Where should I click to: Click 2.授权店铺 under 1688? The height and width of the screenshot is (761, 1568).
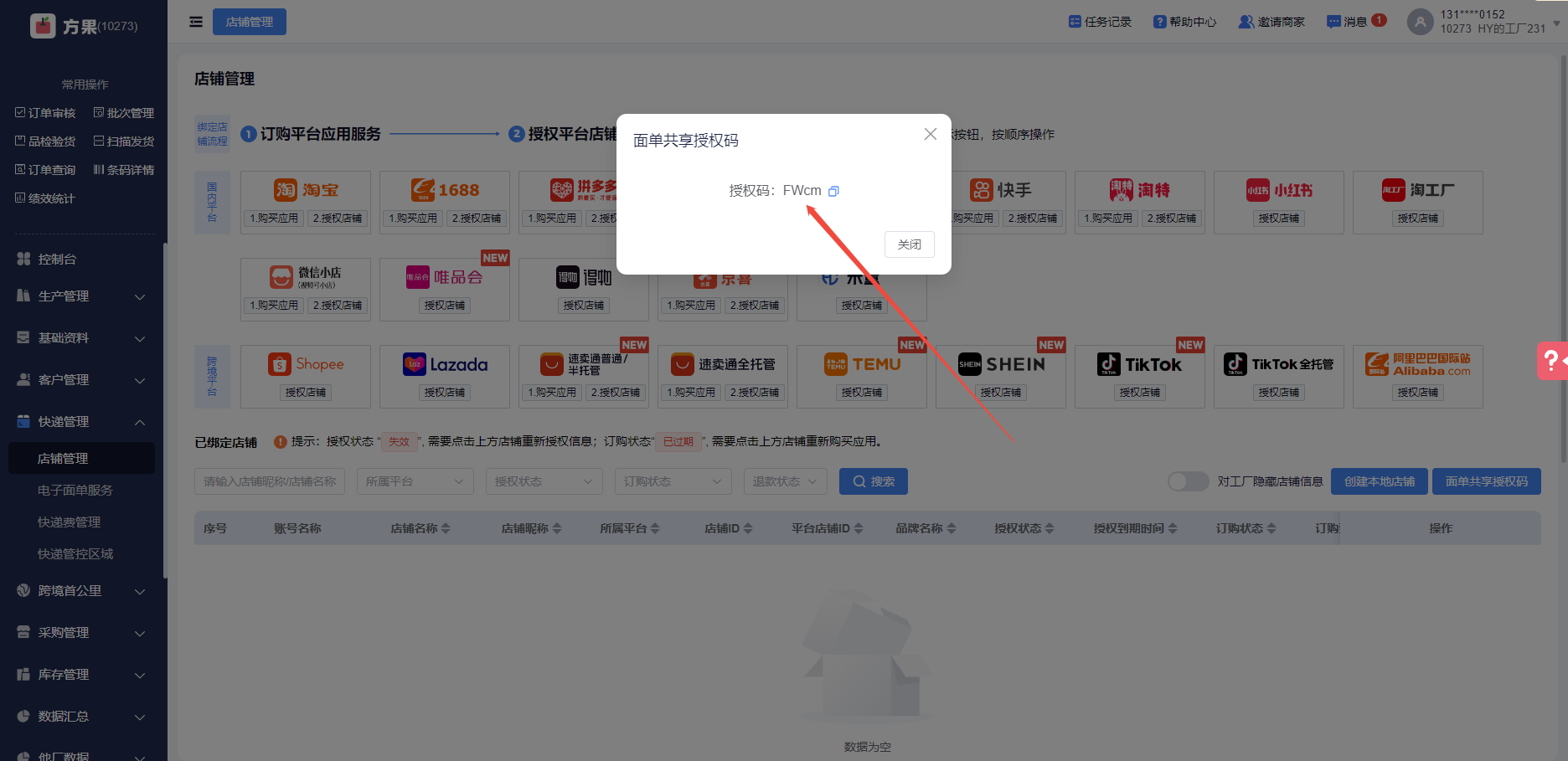[477, 219]
